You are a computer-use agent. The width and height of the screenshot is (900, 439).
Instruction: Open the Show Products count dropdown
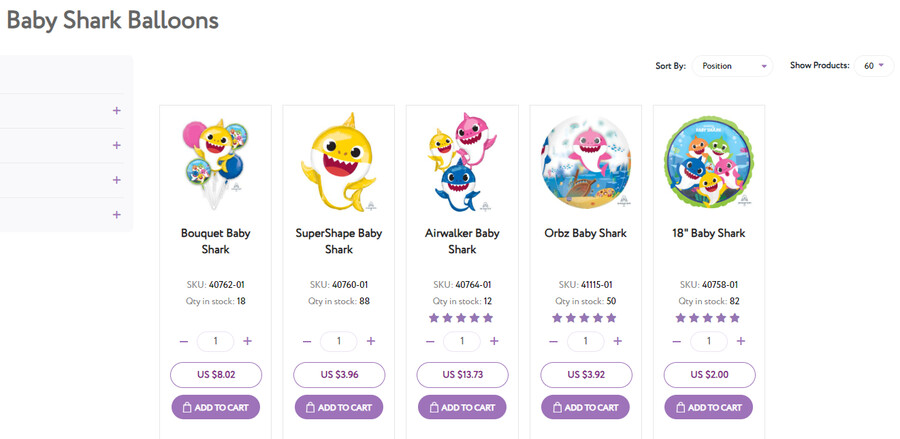873,66
